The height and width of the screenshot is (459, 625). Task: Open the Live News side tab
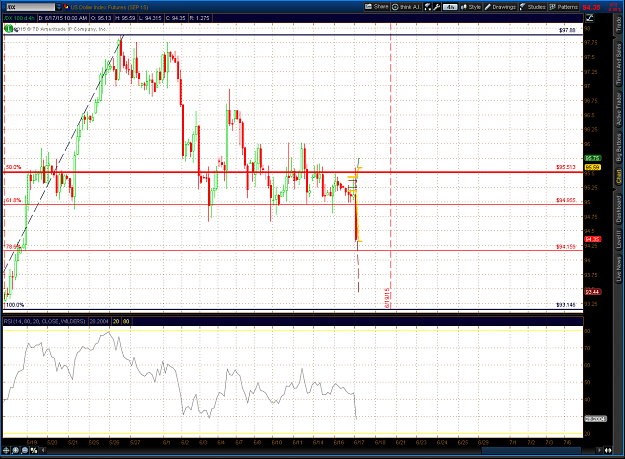pos(618,269)
